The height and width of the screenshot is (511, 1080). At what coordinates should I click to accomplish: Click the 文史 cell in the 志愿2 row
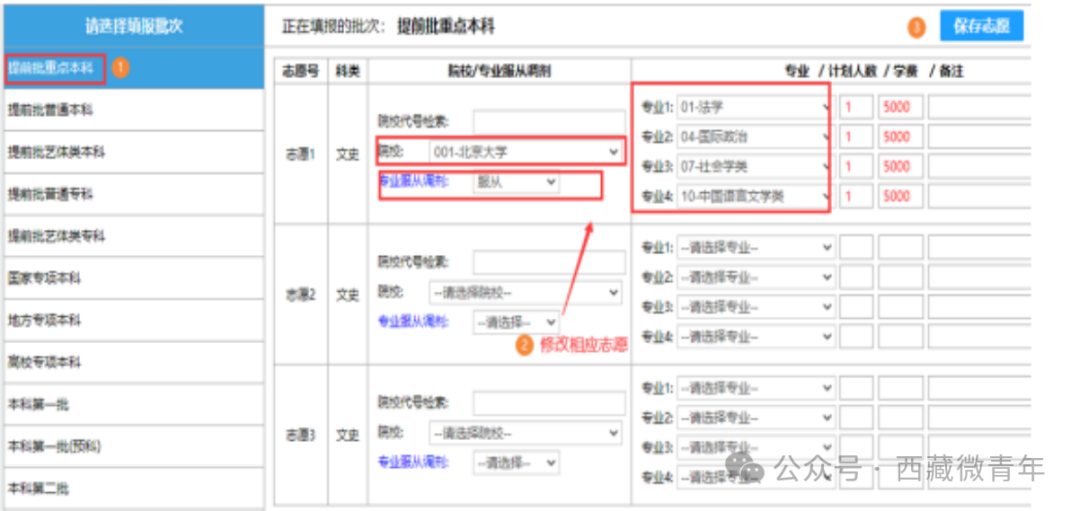coord(348,295)
